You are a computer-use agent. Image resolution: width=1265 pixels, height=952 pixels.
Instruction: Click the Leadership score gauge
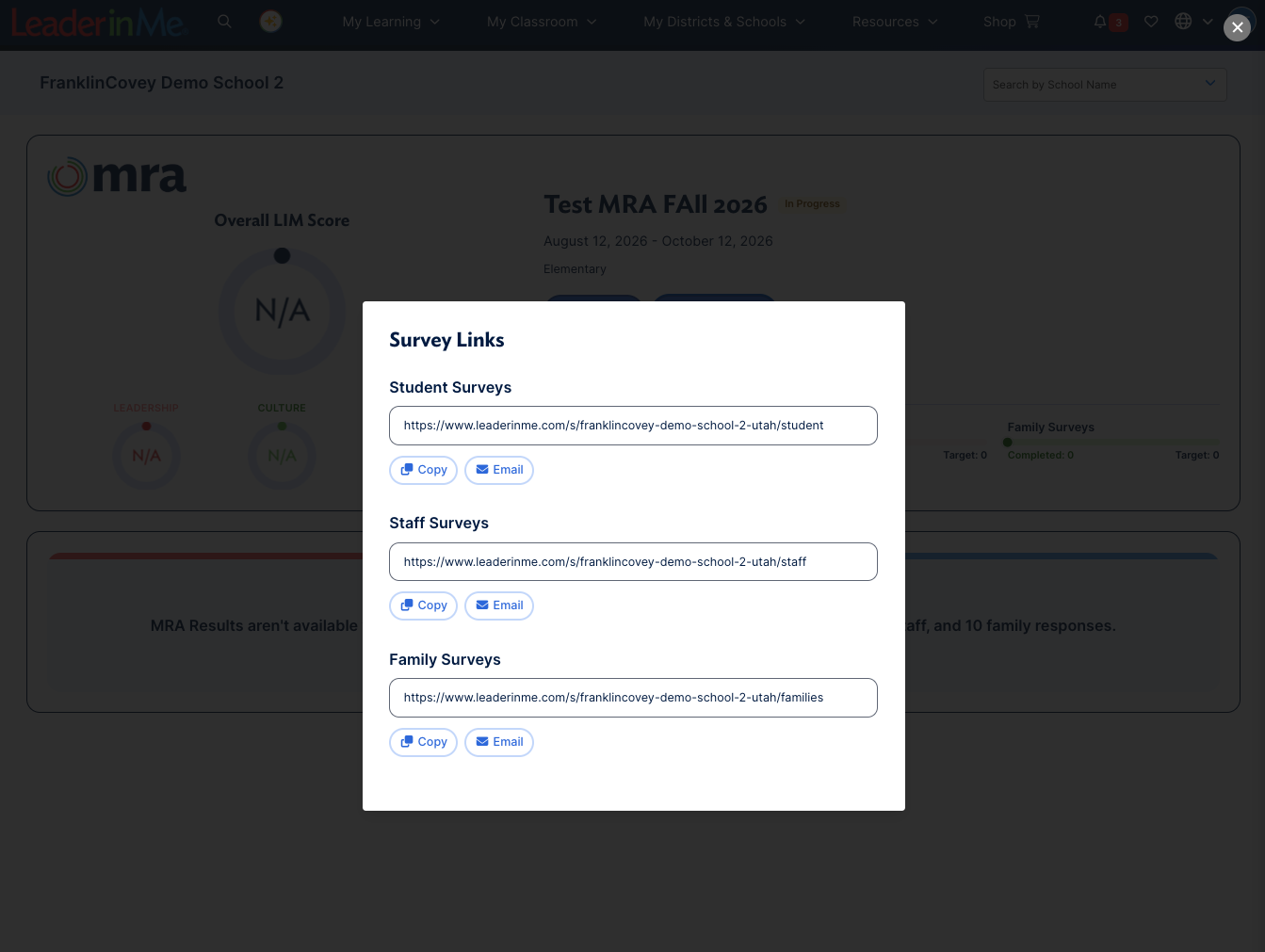click(146, 456)
